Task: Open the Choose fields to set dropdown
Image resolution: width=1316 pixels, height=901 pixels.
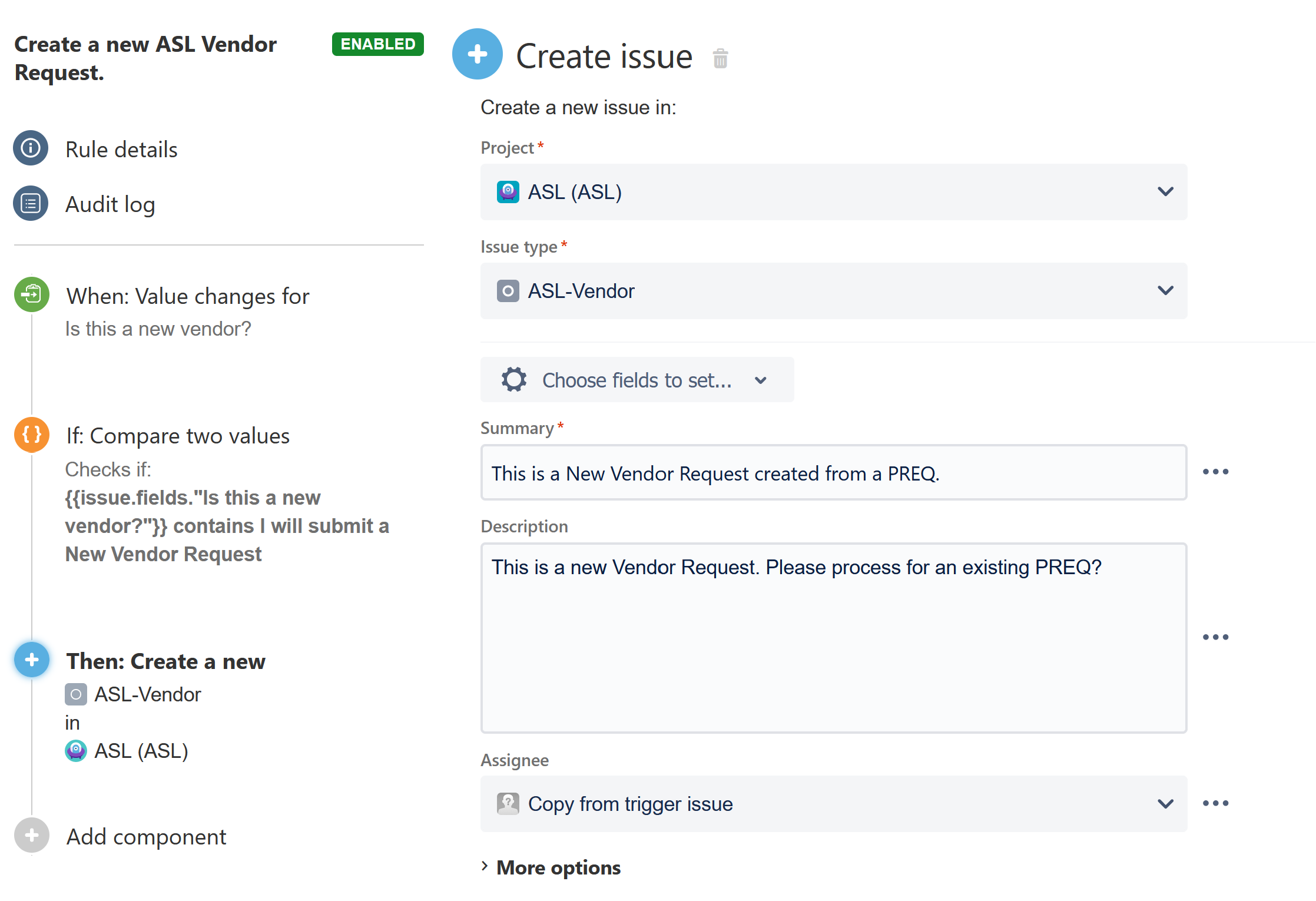Action: pyautogui.click(x=637, y=380)
